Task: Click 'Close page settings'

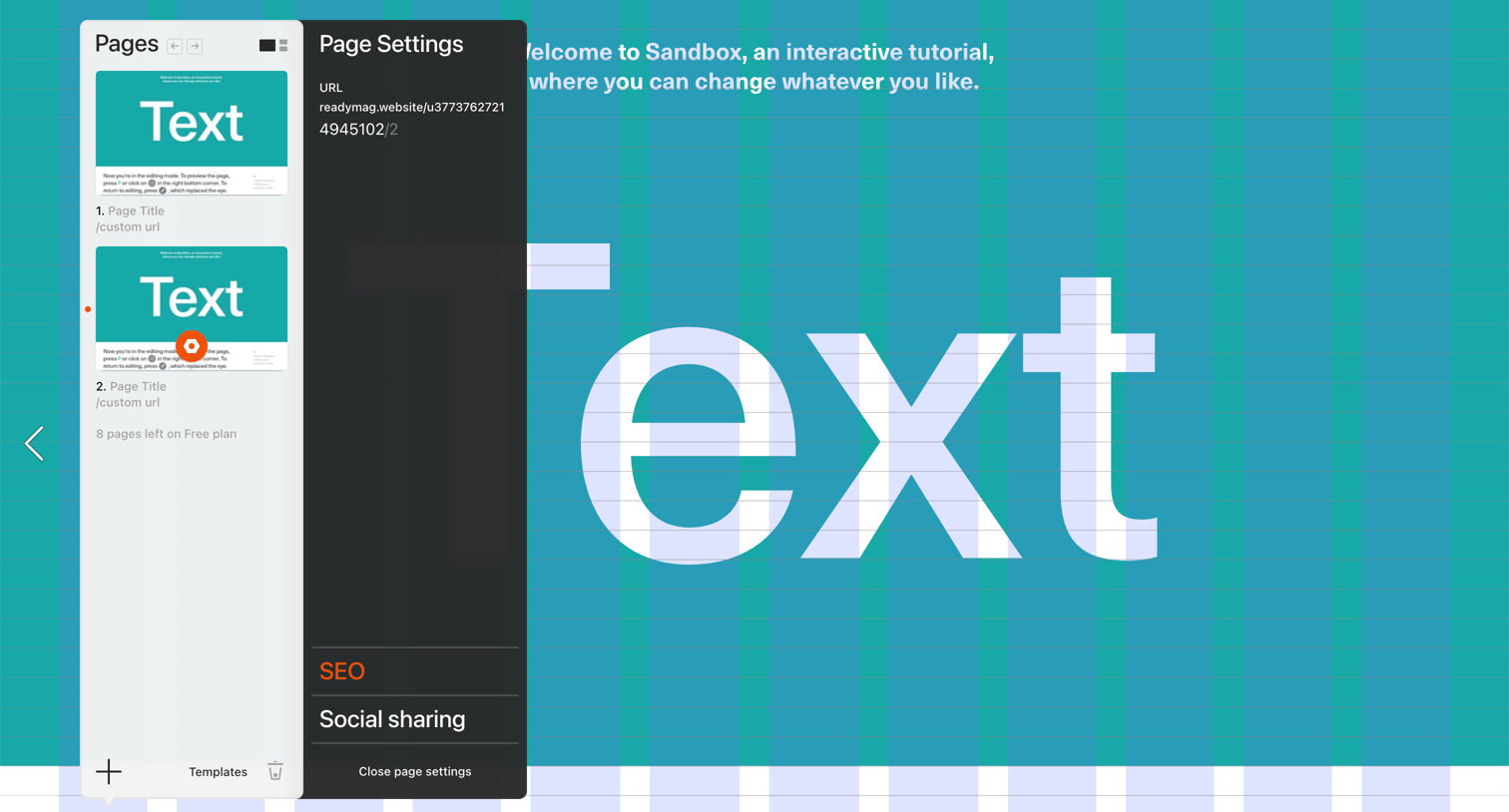Action: [x=415, y=771]
